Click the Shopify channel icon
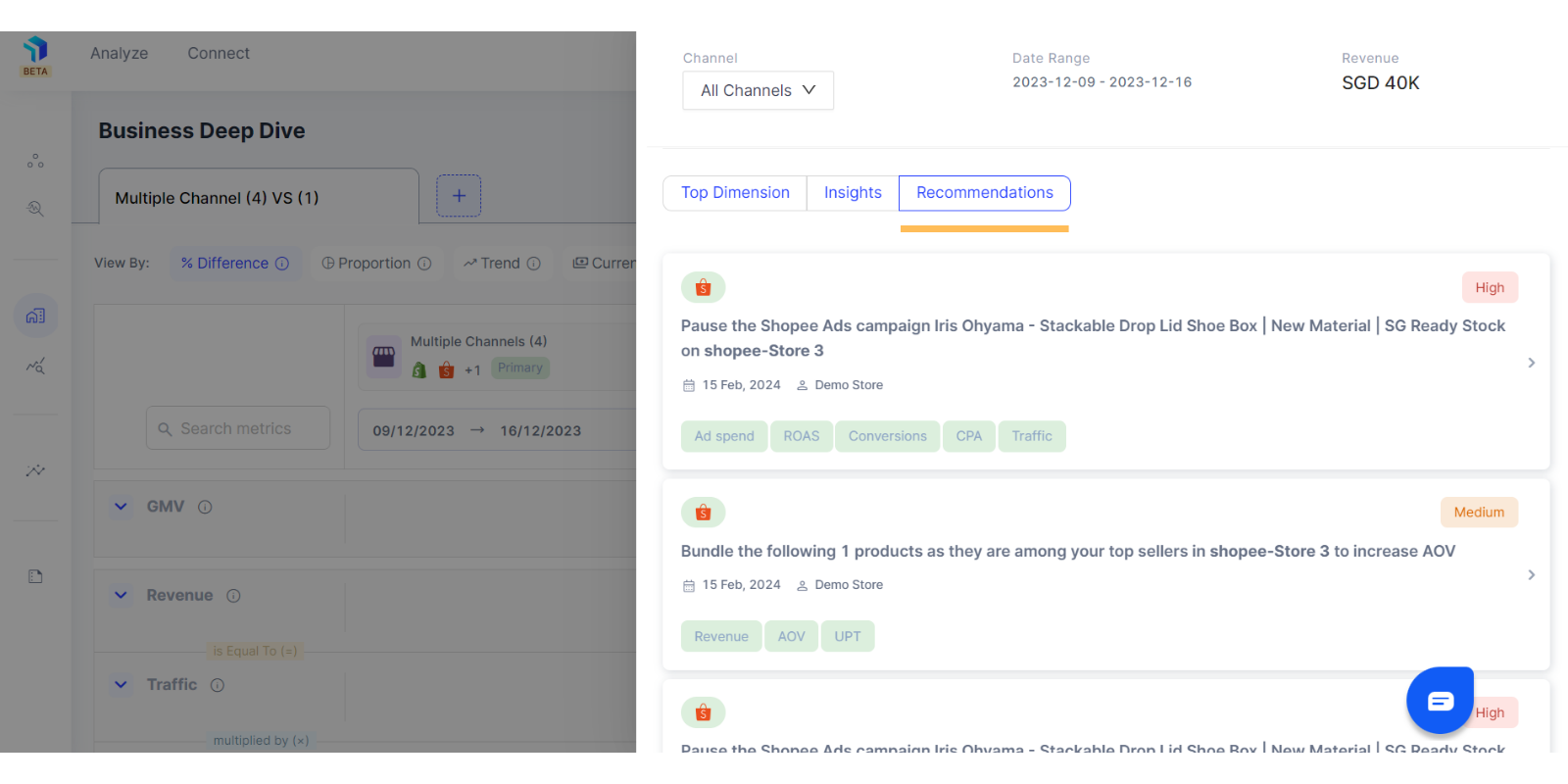The width and height of the screenshot is (1568, 784). [x=419, y=369]
